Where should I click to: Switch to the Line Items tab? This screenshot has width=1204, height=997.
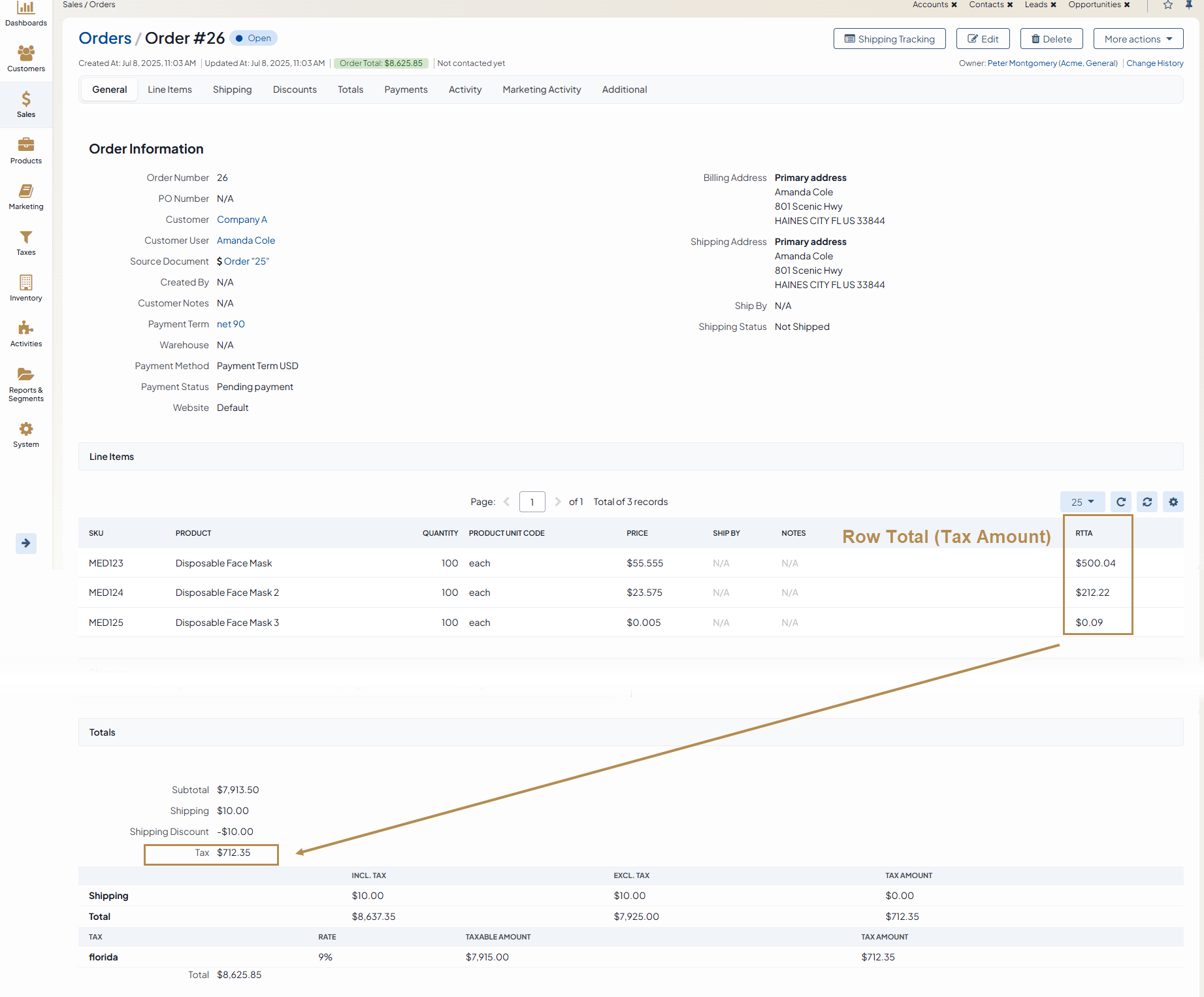pos(170,90)
